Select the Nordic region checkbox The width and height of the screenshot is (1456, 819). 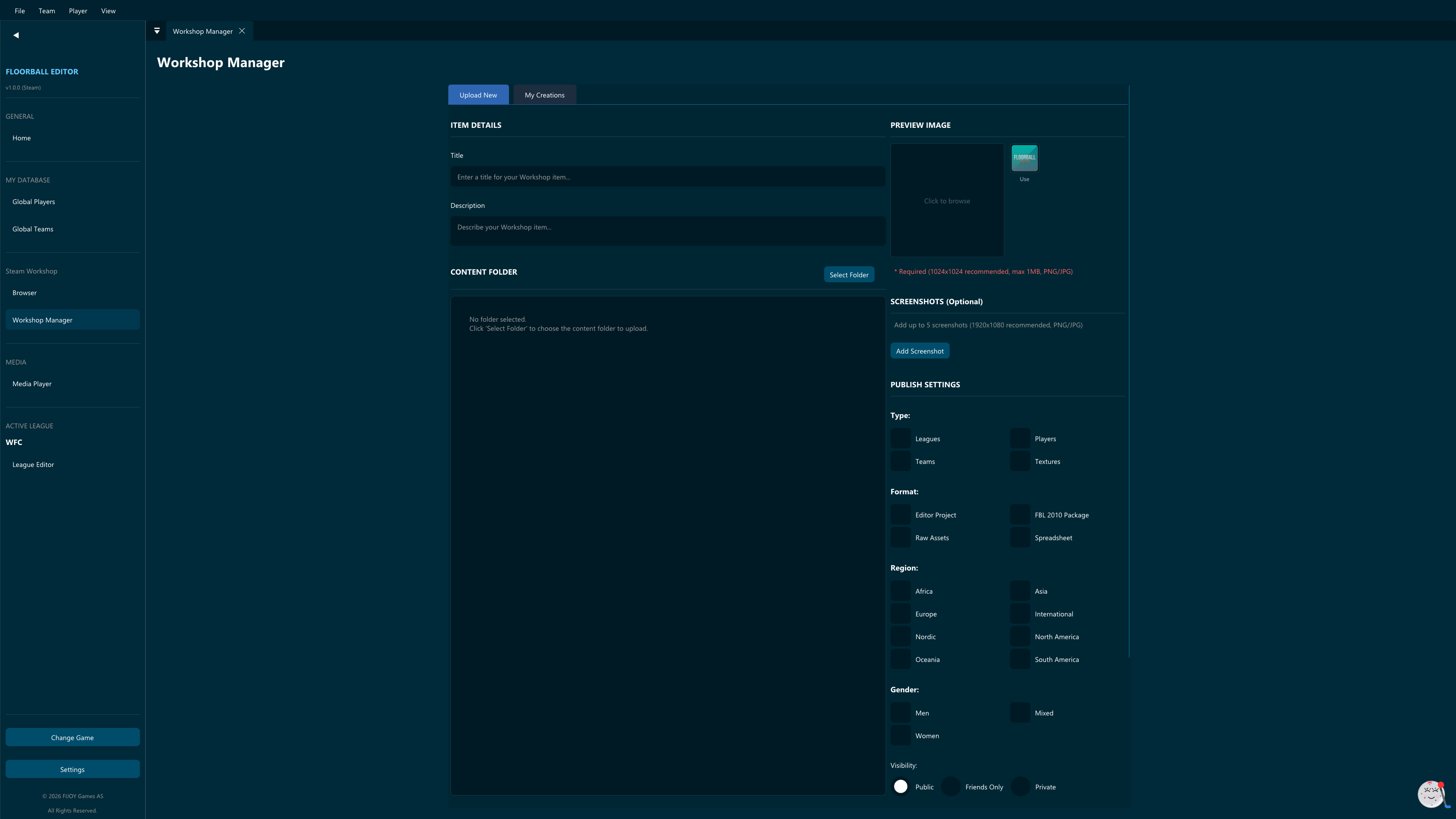click(901, 637)
